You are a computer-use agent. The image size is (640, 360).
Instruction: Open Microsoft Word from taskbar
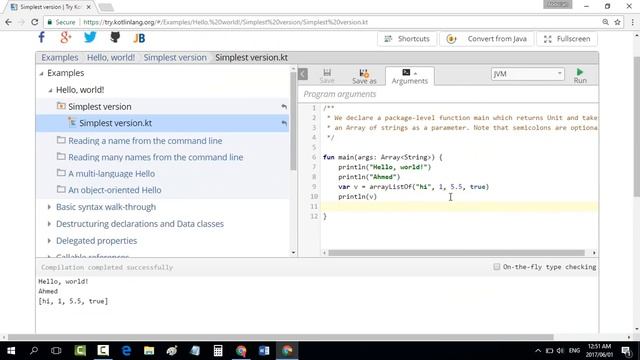(264, 351)
